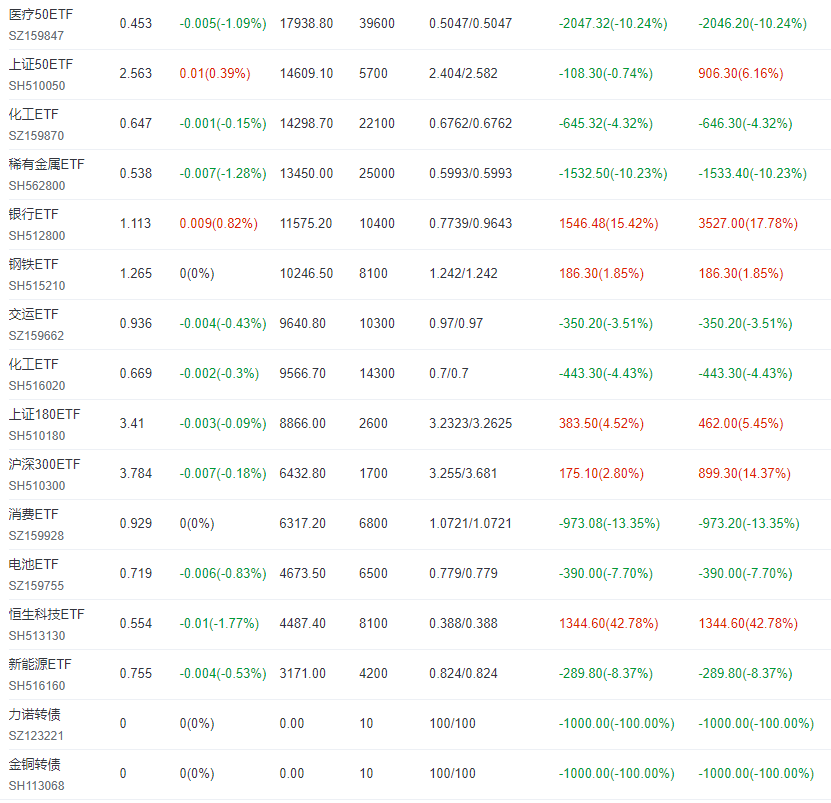Click the holding quantity 4200

point(373,673)
